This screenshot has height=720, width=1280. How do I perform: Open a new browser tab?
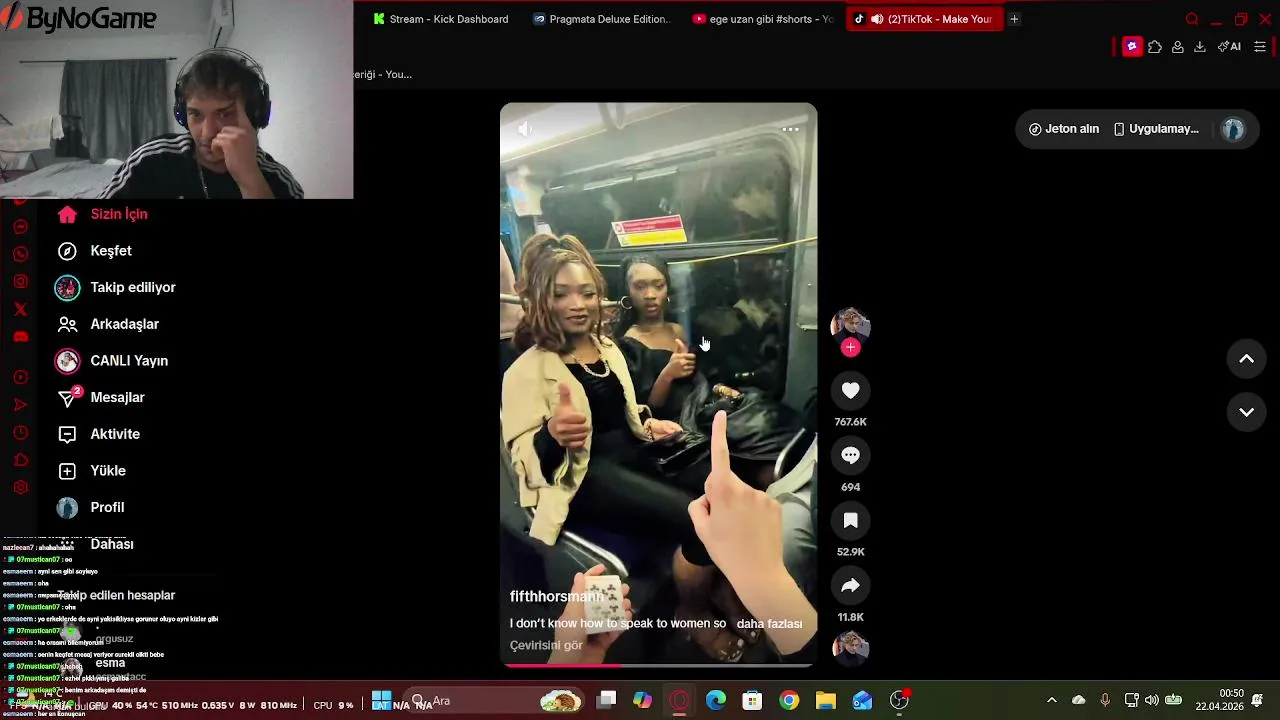1014,19
